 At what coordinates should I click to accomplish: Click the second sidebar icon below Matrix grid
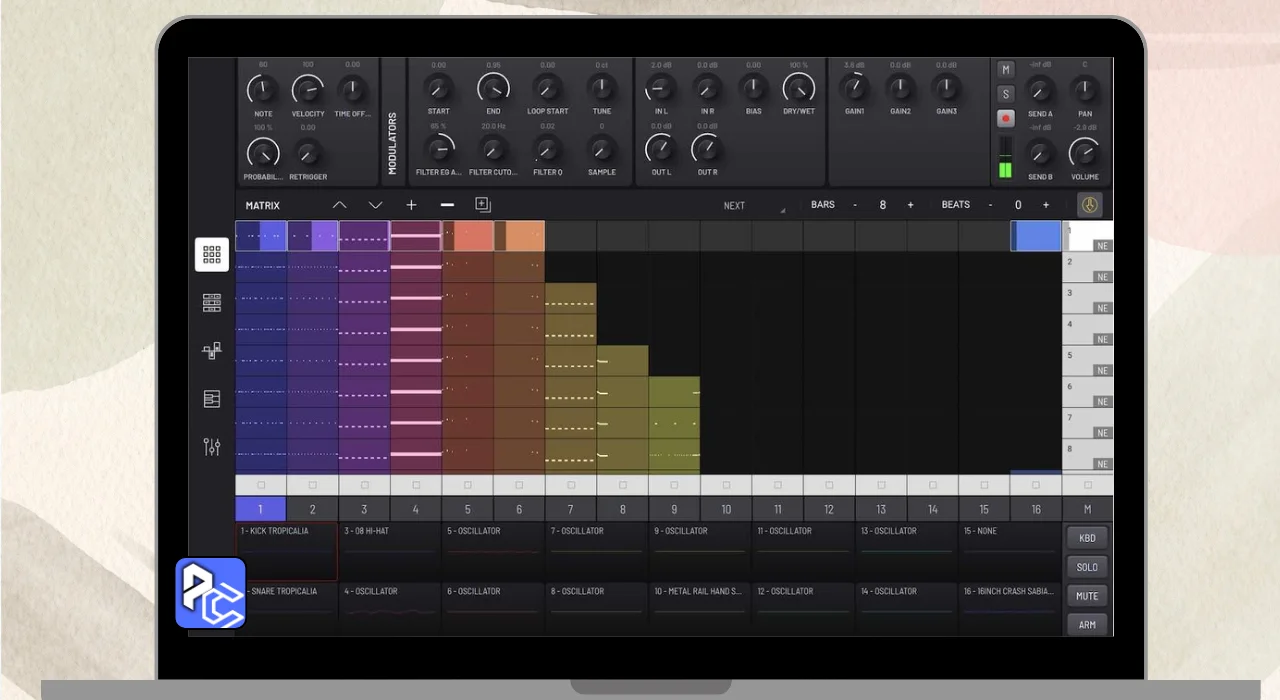coord(212,302)
